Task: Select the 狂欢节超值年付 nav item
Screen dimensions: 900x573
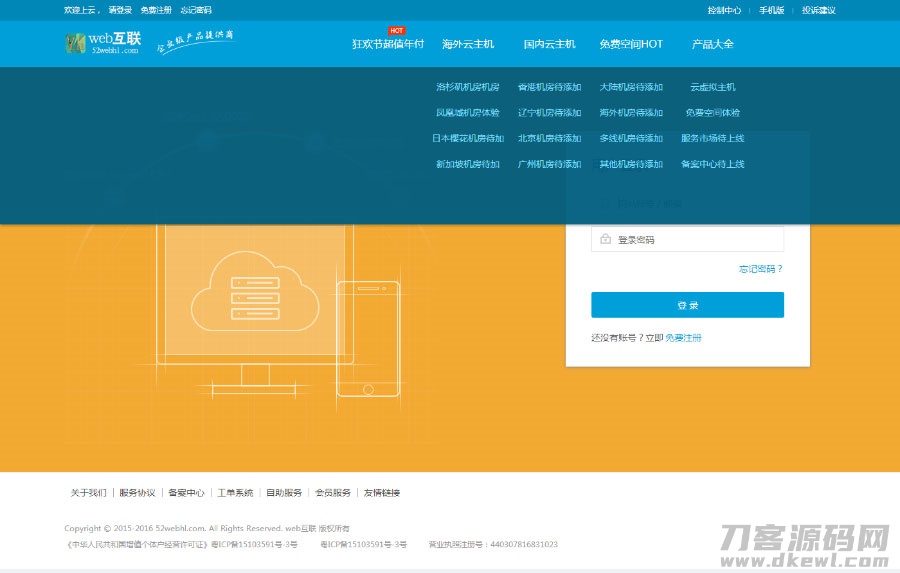Action: [x=388, y=44]
